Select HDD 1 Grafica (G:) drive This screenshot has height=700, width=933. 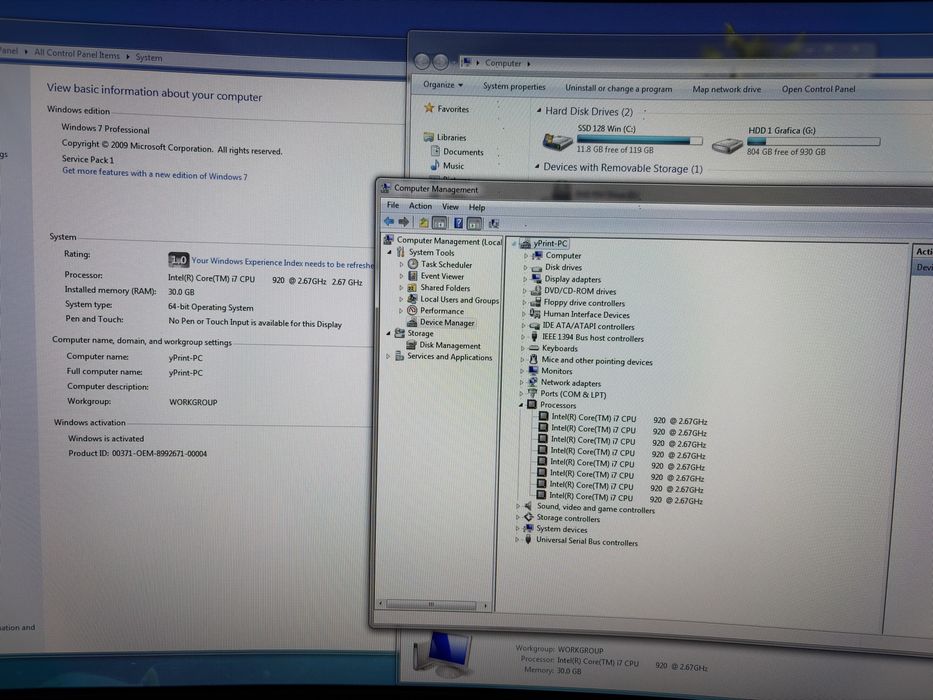(796, 140)
